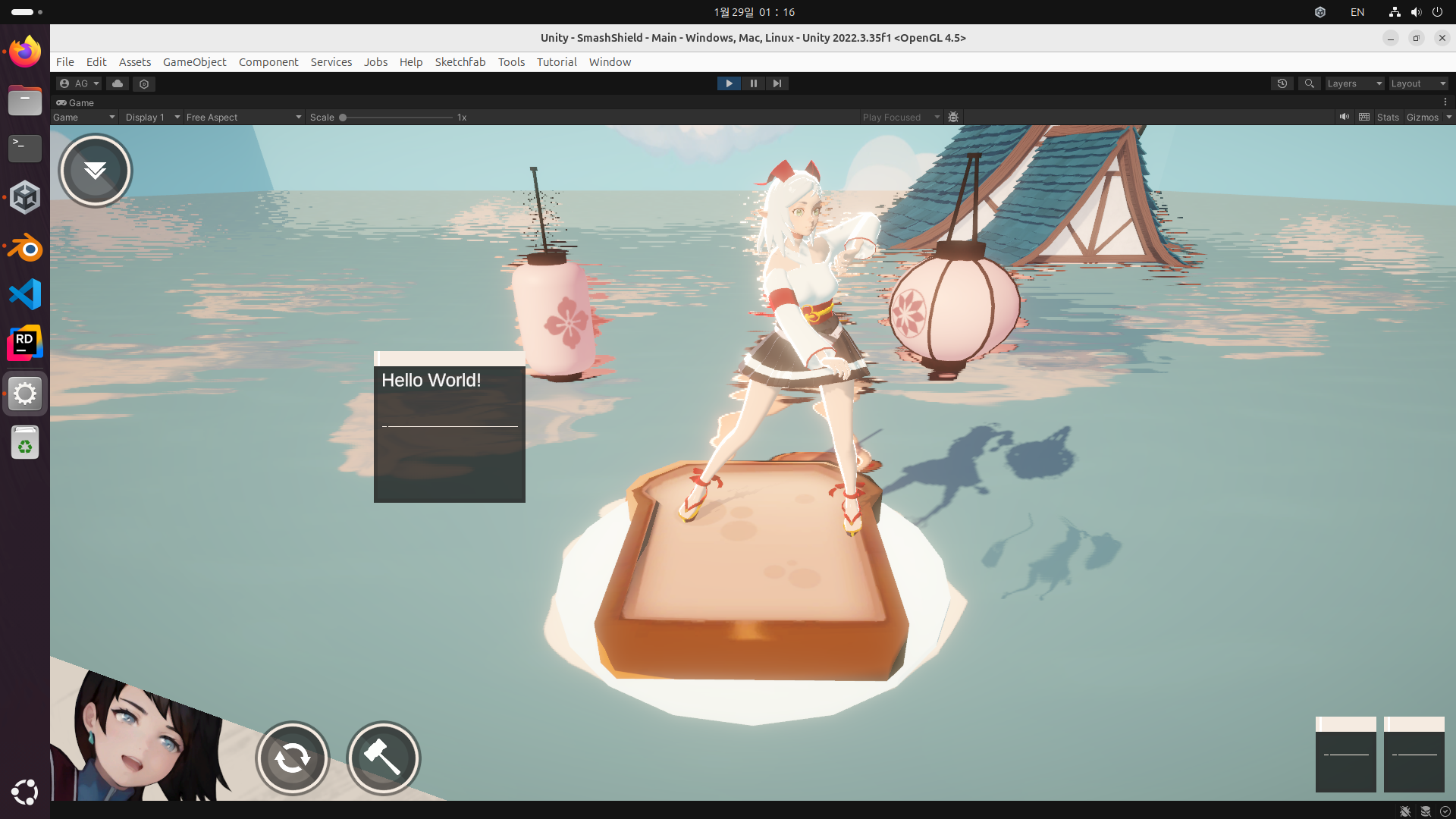Open the AG account dropdown
This screenshot has width=1456, height=819.
pyautogui.click(x=79, y=83)
